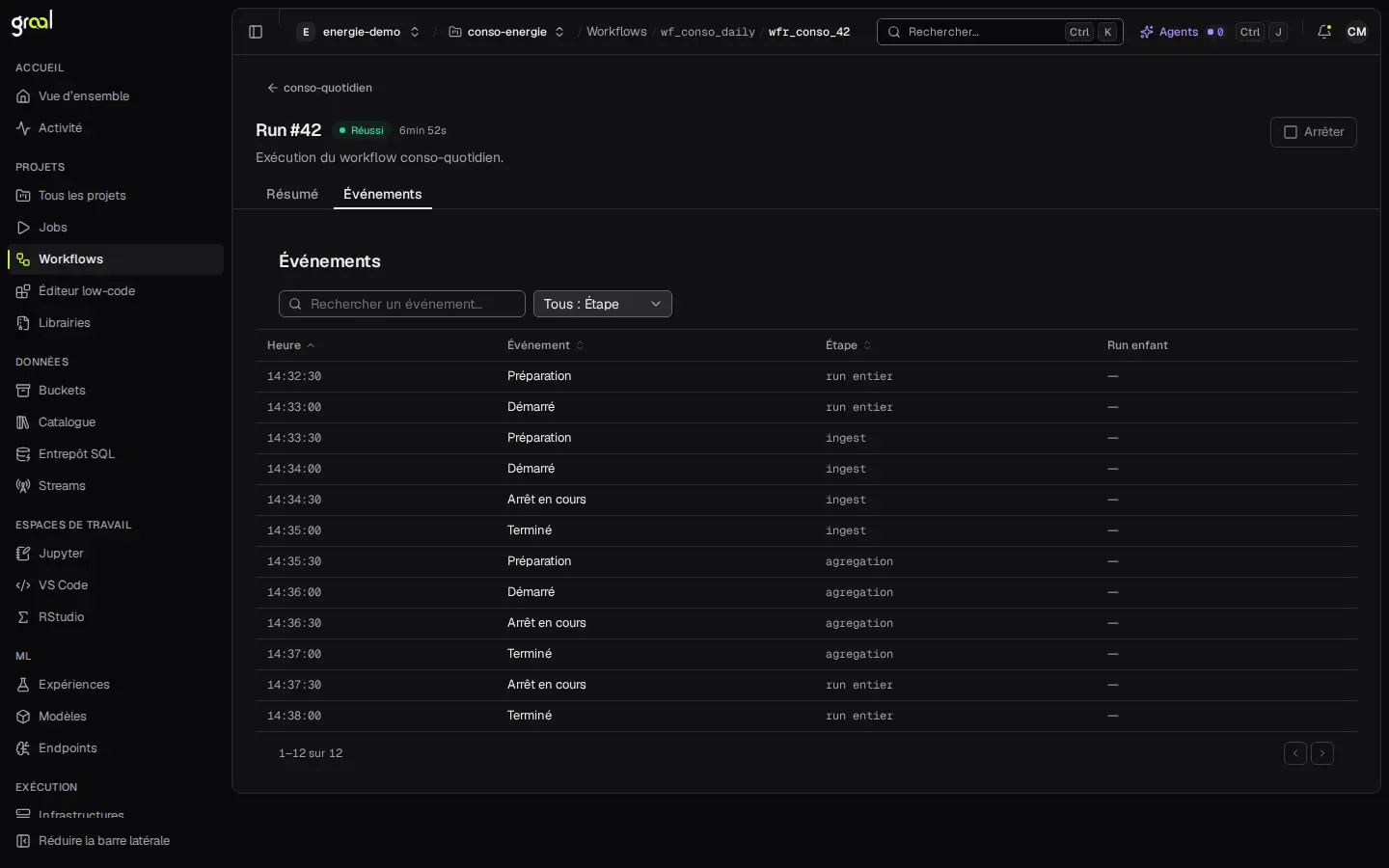This screenshot has height=868, width=1389.
Task: Open the Agents panel button
Action: point(1182,32)
